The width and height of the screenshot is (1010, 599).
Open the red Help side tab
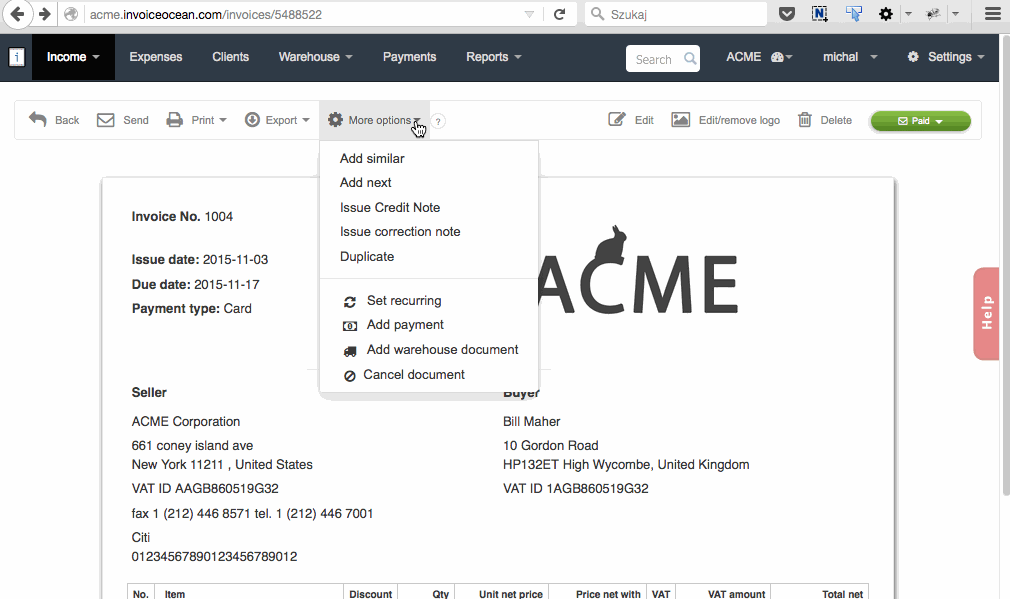[x=986, y=313]
